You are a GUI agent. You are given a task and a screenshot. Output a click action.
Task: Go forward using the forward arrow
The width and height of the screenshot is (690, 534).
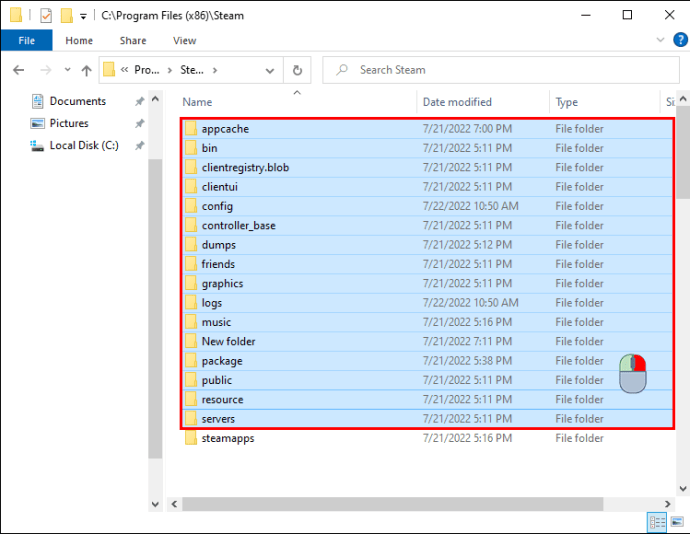(x=45, y=70)
